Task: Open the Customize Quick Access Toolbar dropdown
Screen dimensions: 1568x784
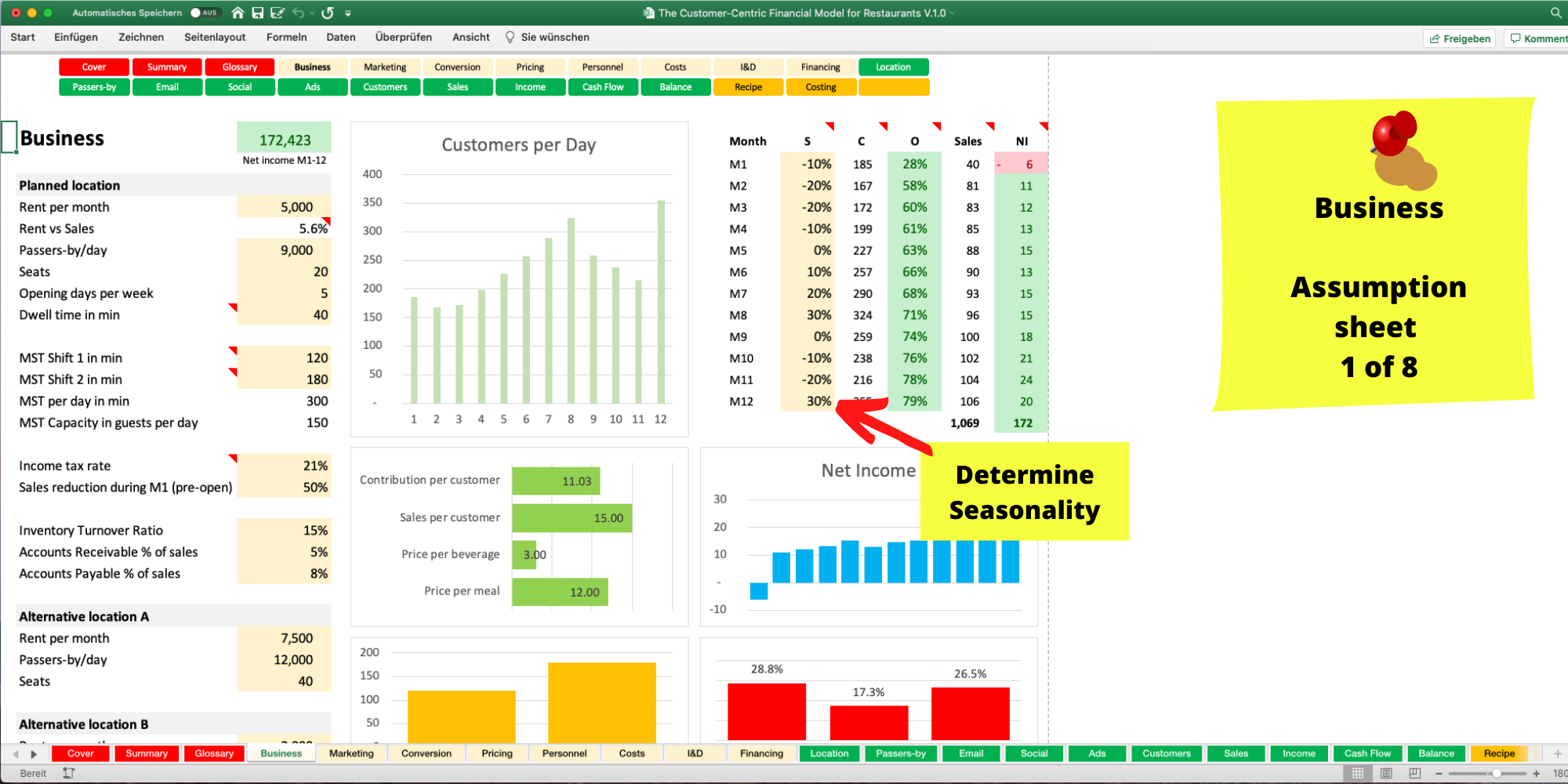Action: (x=348, y=13)
